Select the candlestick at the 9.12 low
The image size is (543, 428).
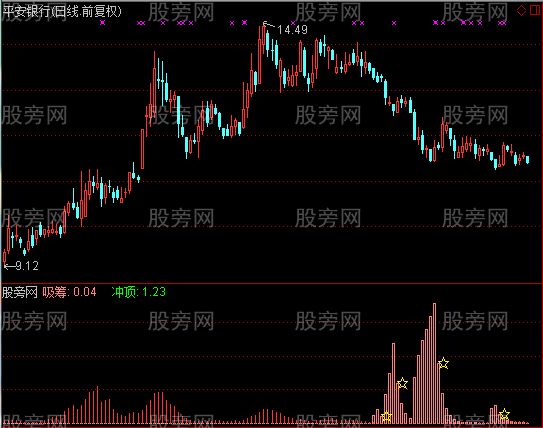[x=5, y=258]
